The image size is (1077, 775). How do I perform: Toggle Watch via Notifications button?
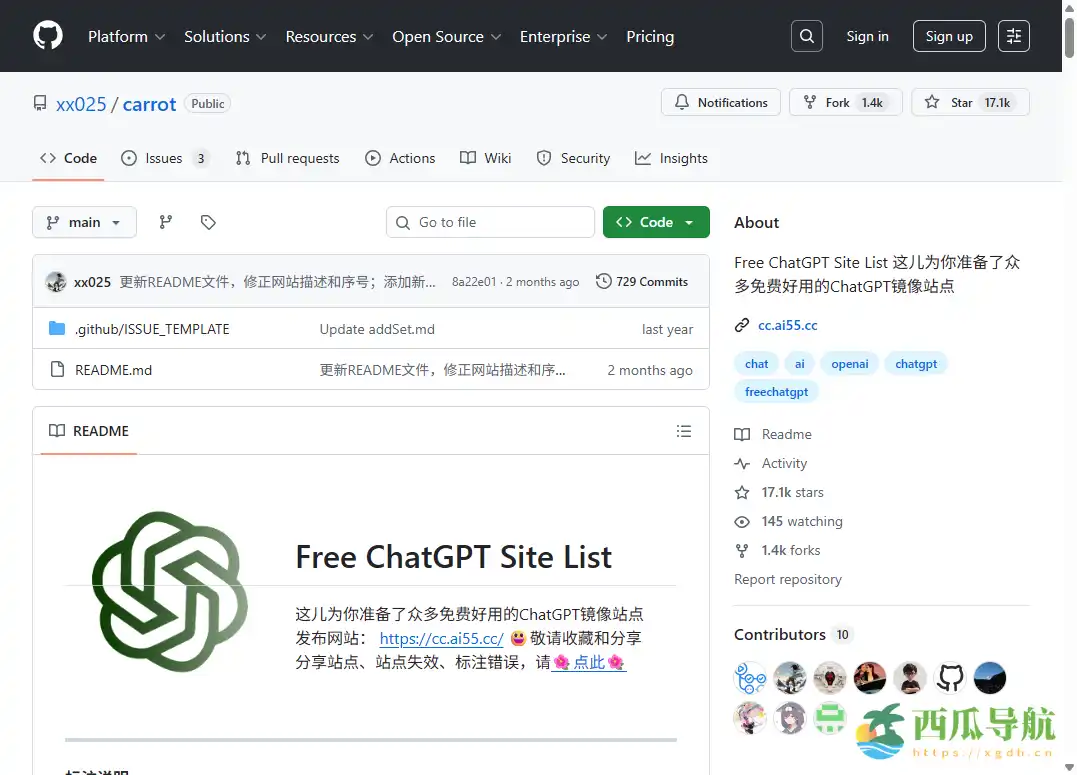720,102
